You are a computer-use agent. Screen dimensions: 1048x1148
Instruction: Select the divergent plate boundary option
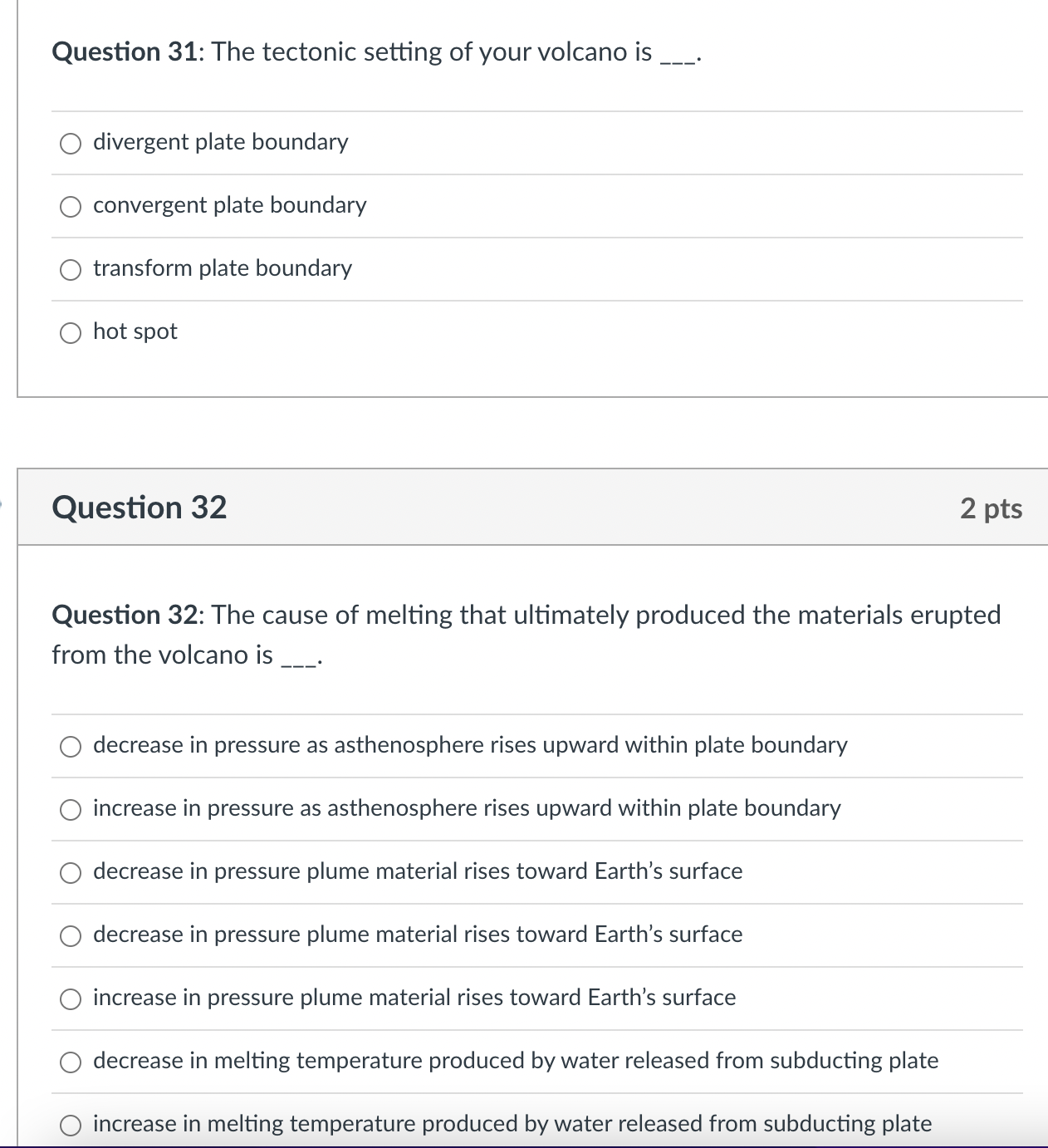pos(71,143)
